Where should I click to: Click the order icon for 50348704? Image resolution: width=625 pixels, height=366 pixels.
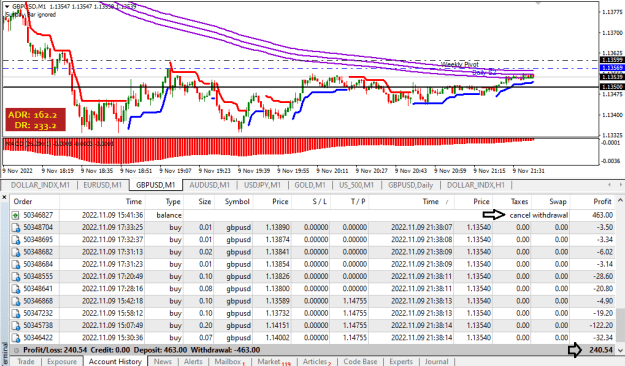(x=15, y=228)
